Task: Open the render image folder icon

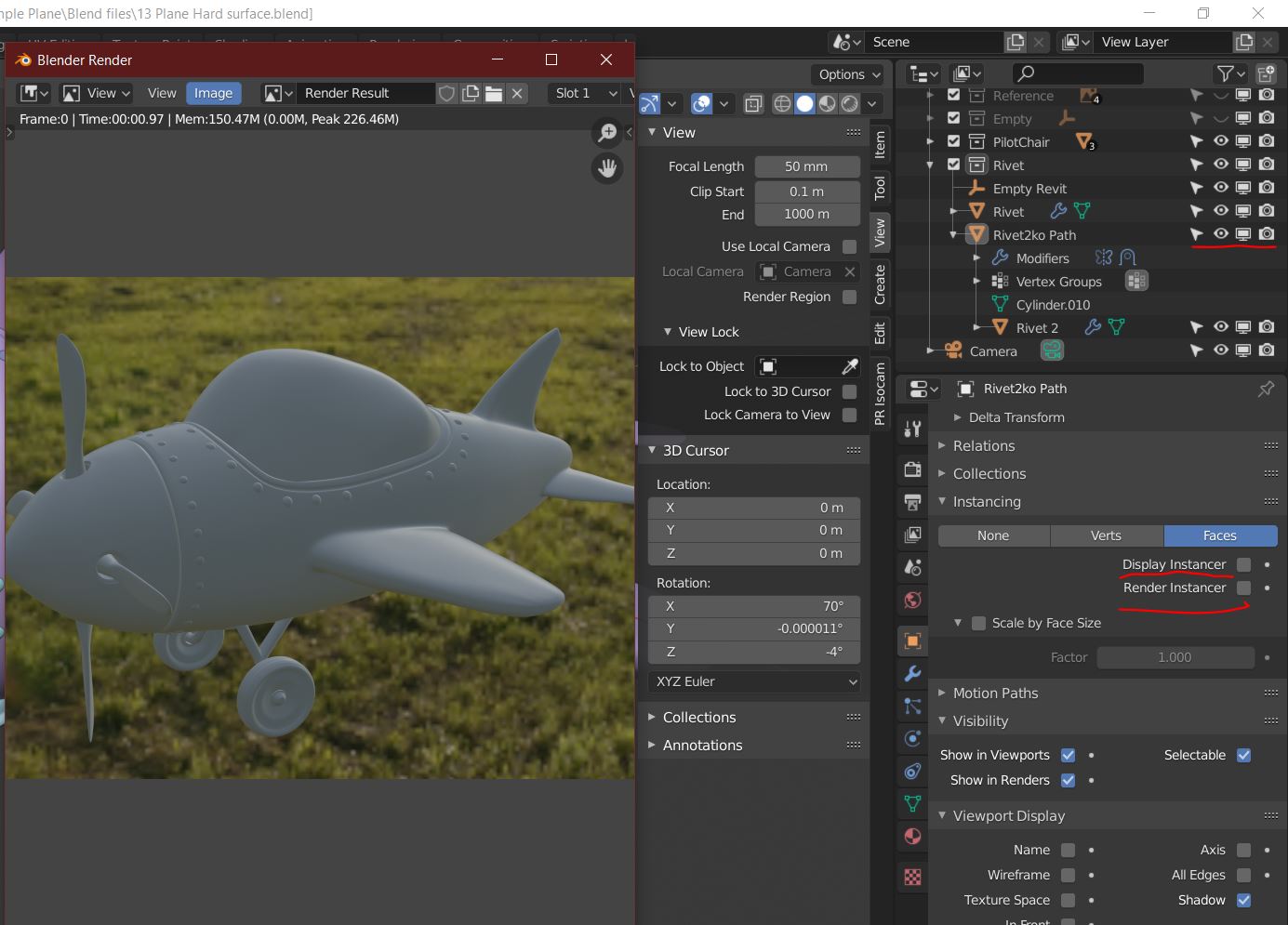Action: [x=494, y=93]
